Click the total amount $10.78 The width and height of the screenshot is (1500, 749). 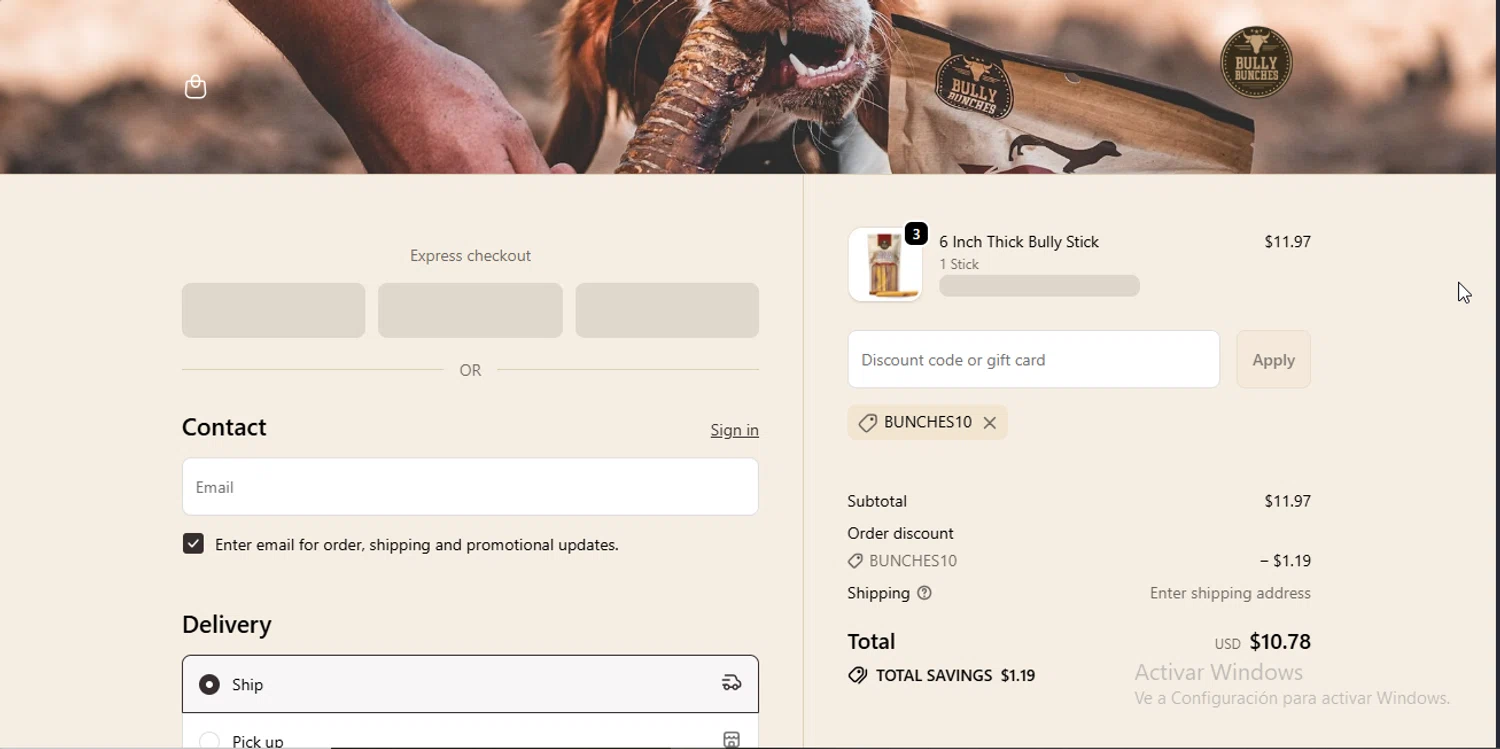[x=1280, y=642]
